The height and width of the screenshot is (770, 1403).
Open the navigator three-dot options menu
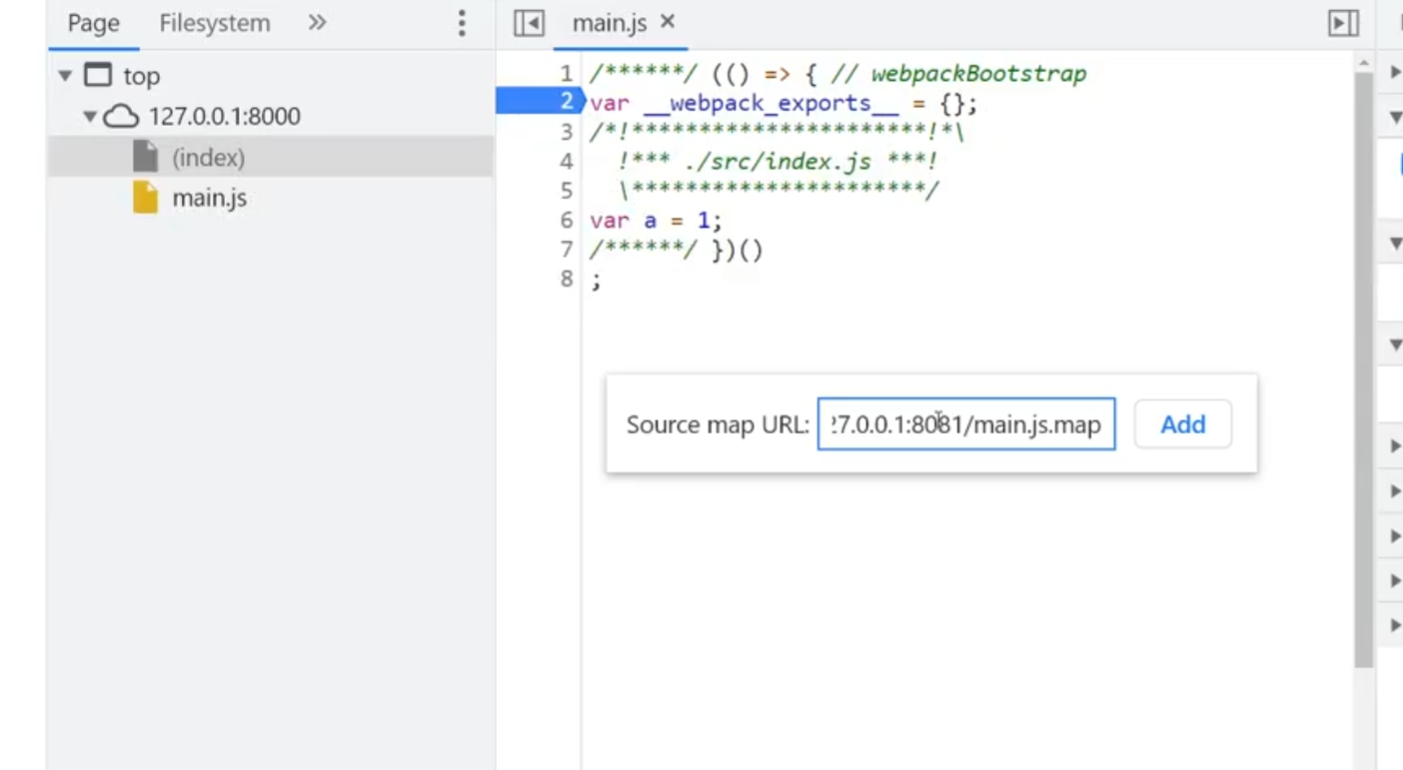tap(461, 23)
